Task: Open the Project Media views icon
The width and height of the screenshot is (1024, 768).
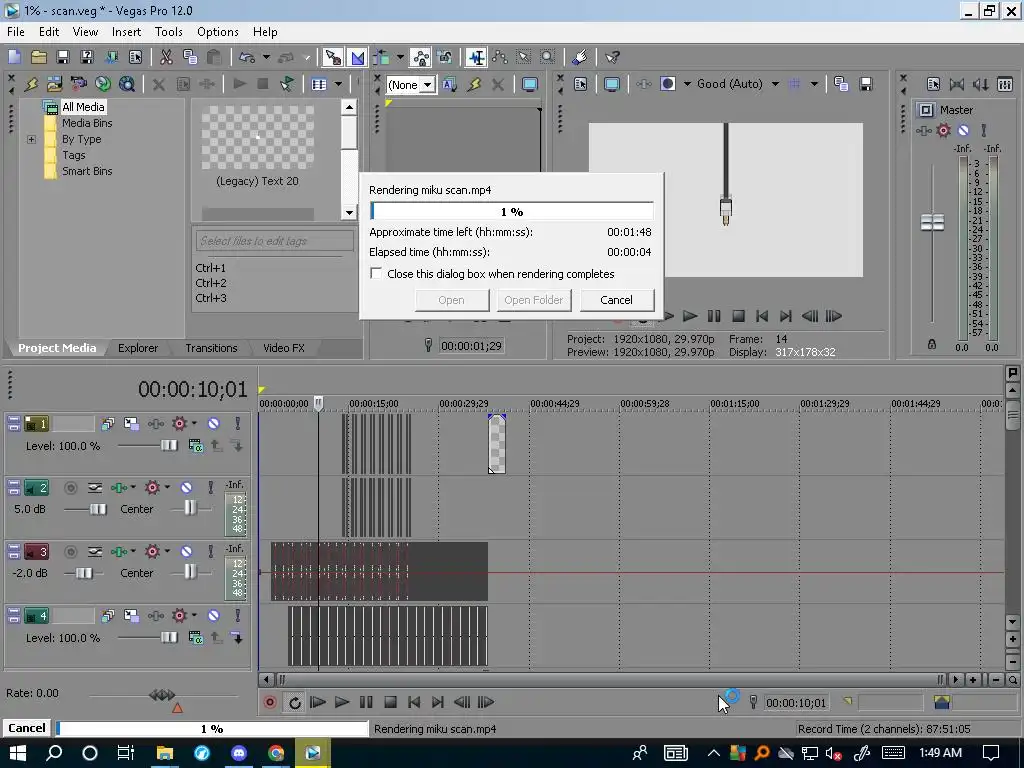Action: [319, 84]
